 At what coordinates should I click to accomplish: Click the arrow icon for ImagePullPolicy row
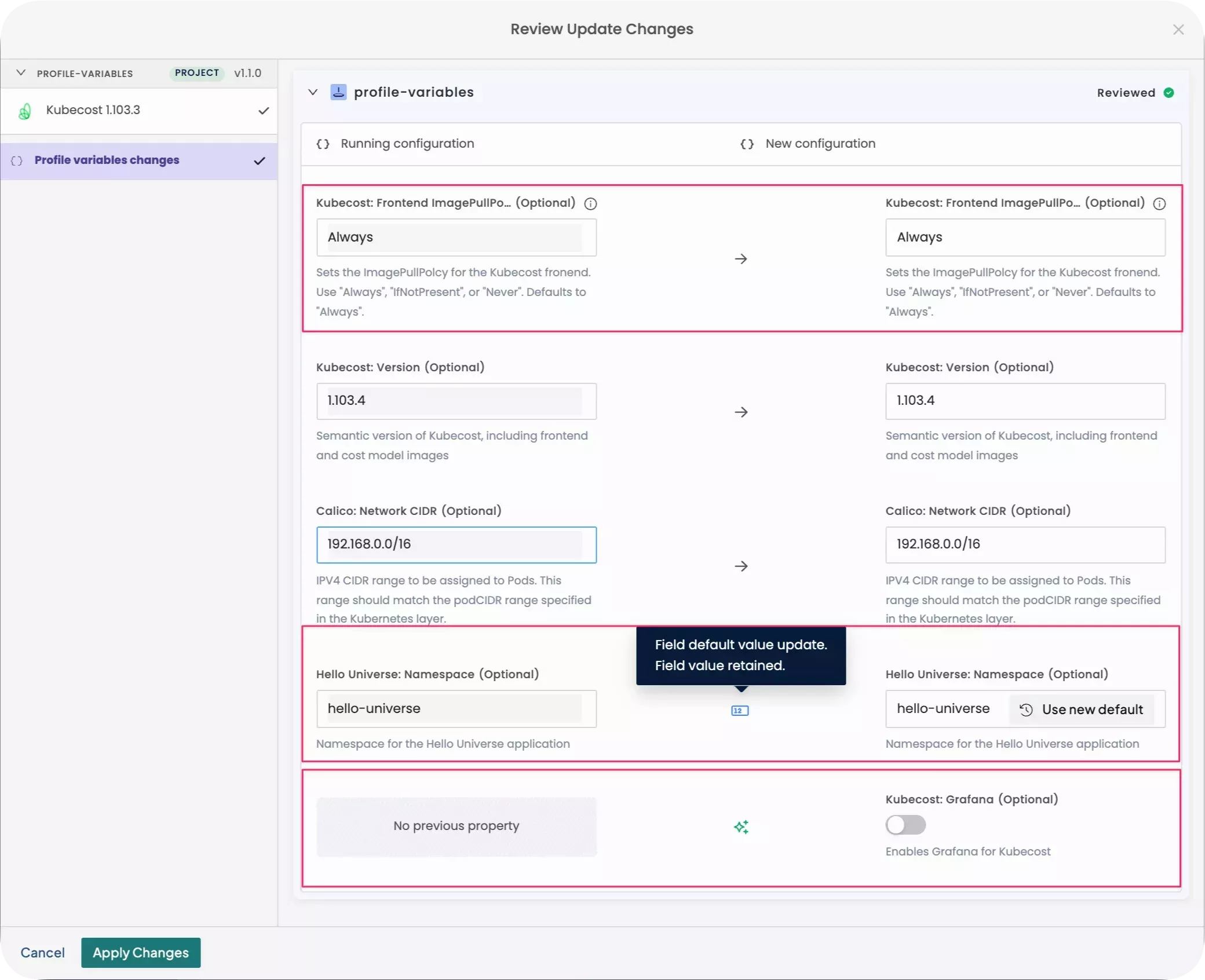coord(741,259)
